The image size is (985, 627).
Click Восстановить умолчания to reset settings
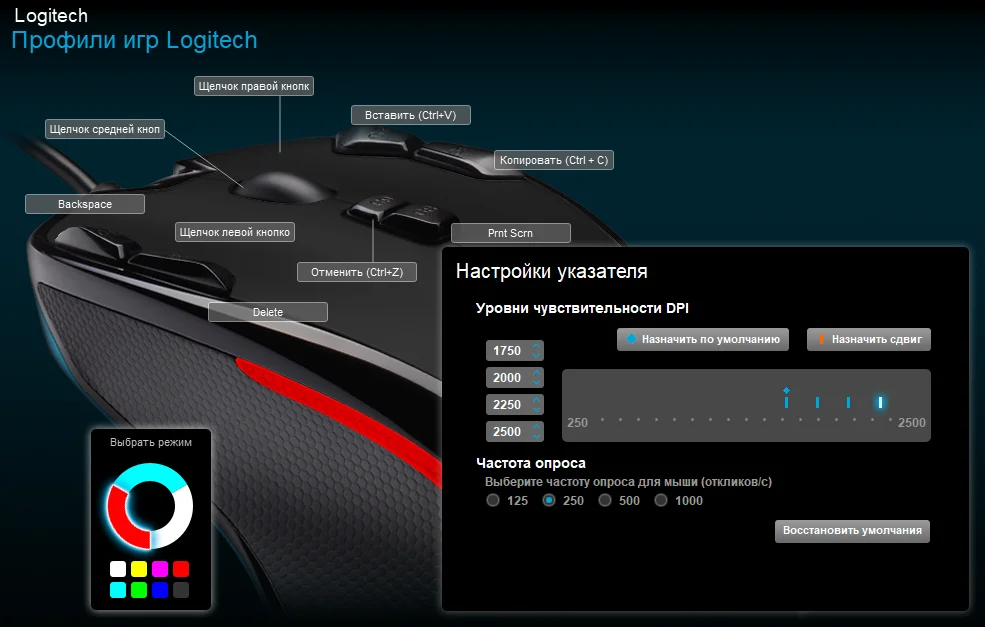pos(851,531)
